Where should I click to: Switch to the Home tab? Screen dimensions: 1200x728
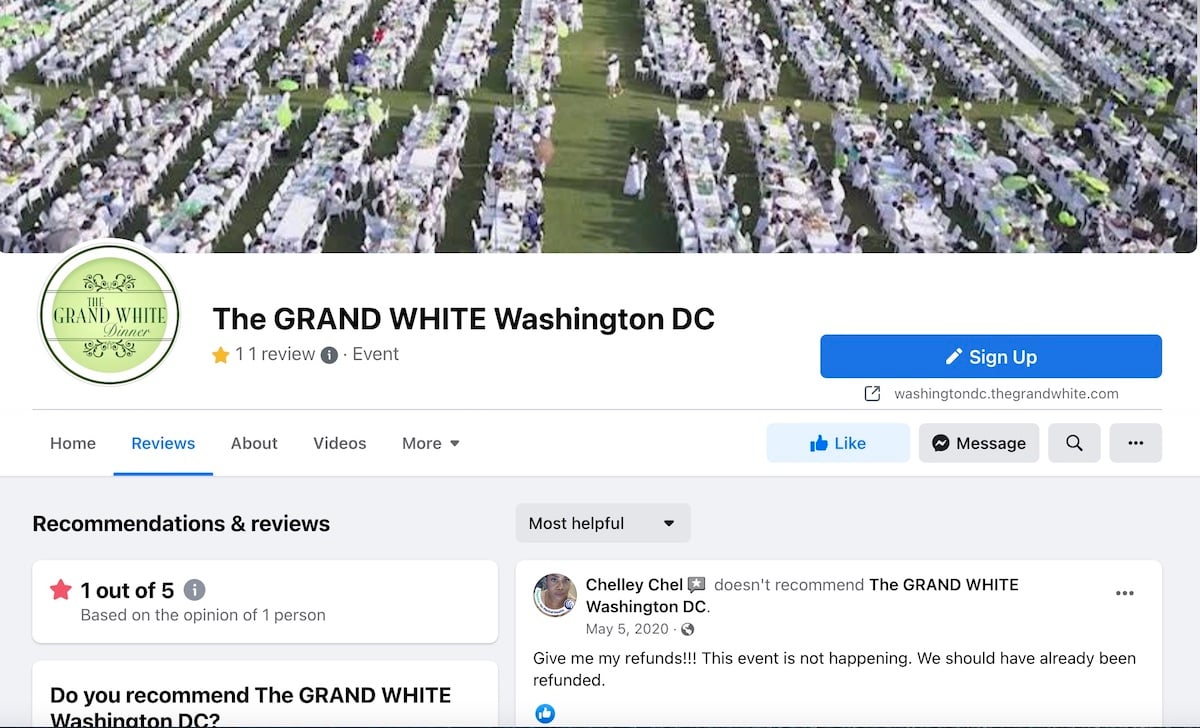73,443
